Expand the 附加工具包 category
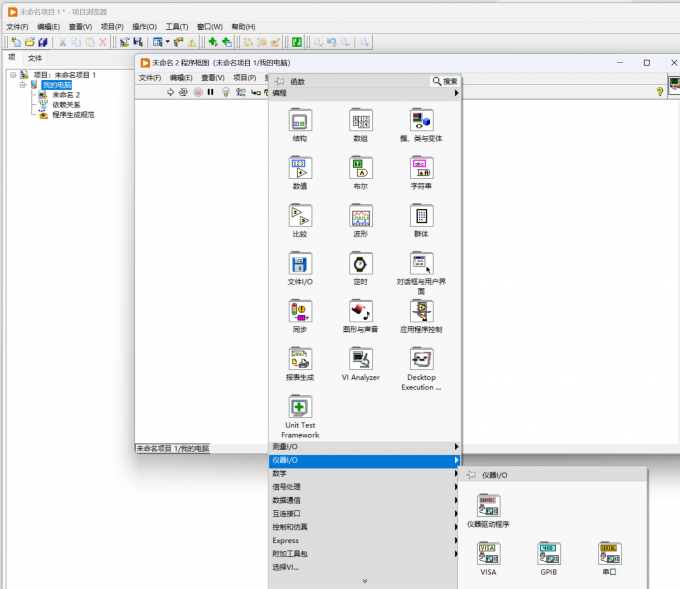 tap(364, 554)
